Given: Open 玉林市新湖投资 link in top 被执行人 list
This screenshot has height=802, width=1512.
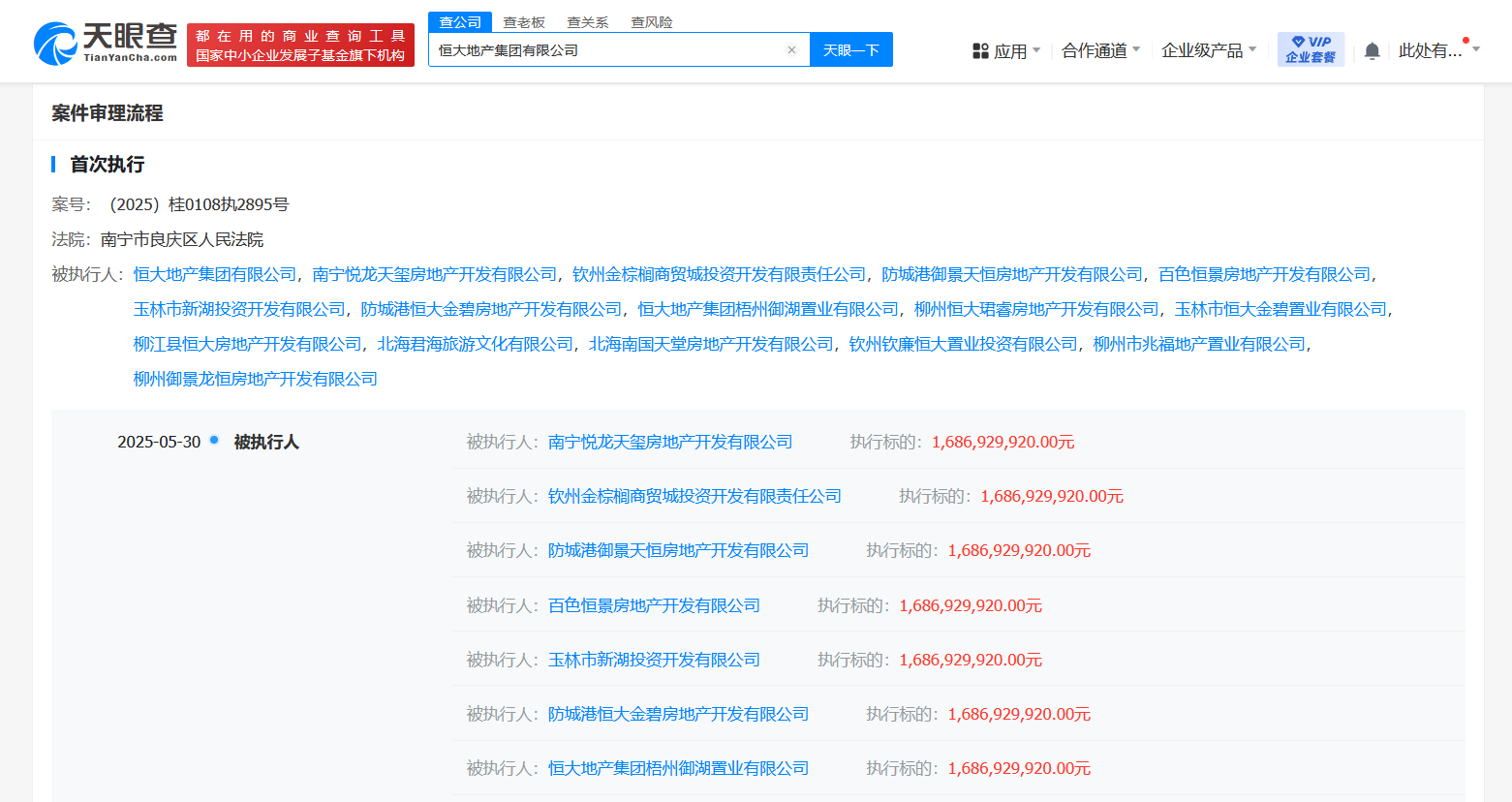Looking at the screenshot, I should tap(239, 309).
